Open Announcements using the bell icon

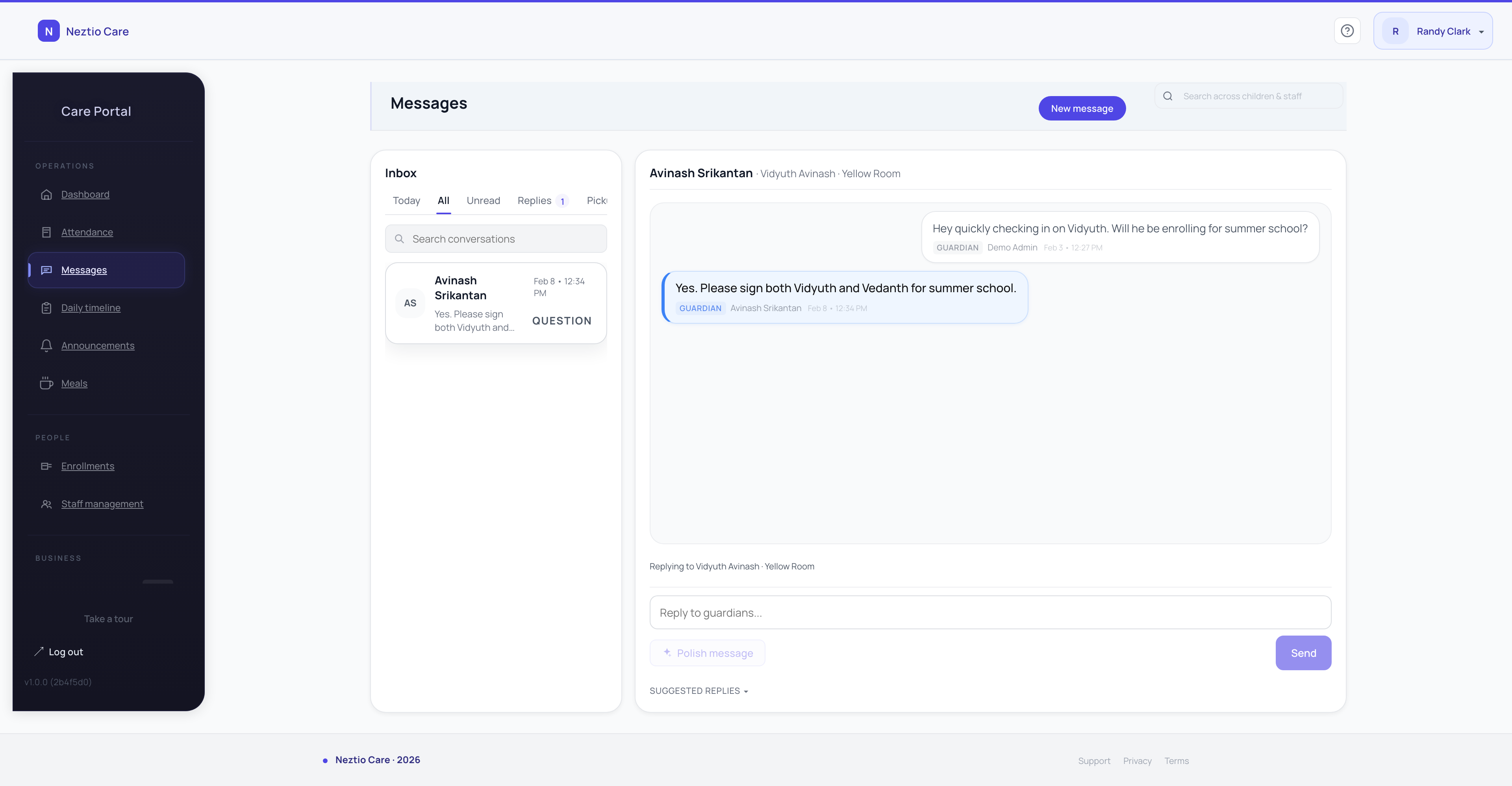point(47,346)
